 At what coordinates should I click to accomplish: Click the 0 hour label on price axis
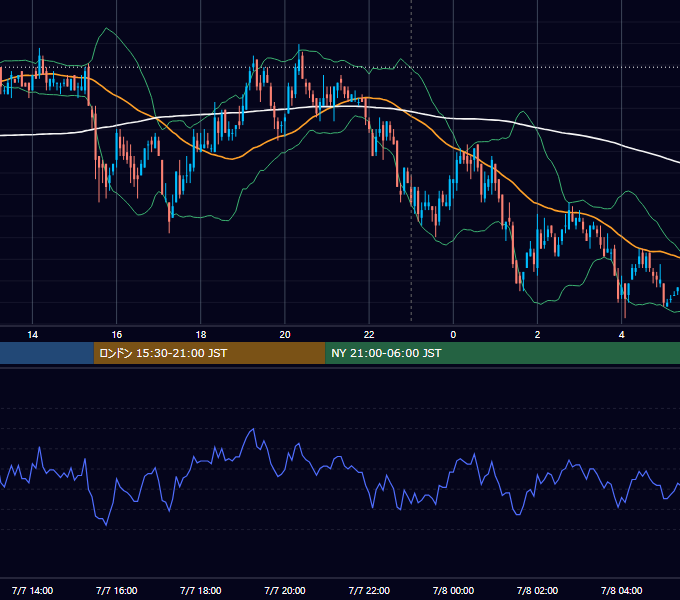(x=453, y=335)
